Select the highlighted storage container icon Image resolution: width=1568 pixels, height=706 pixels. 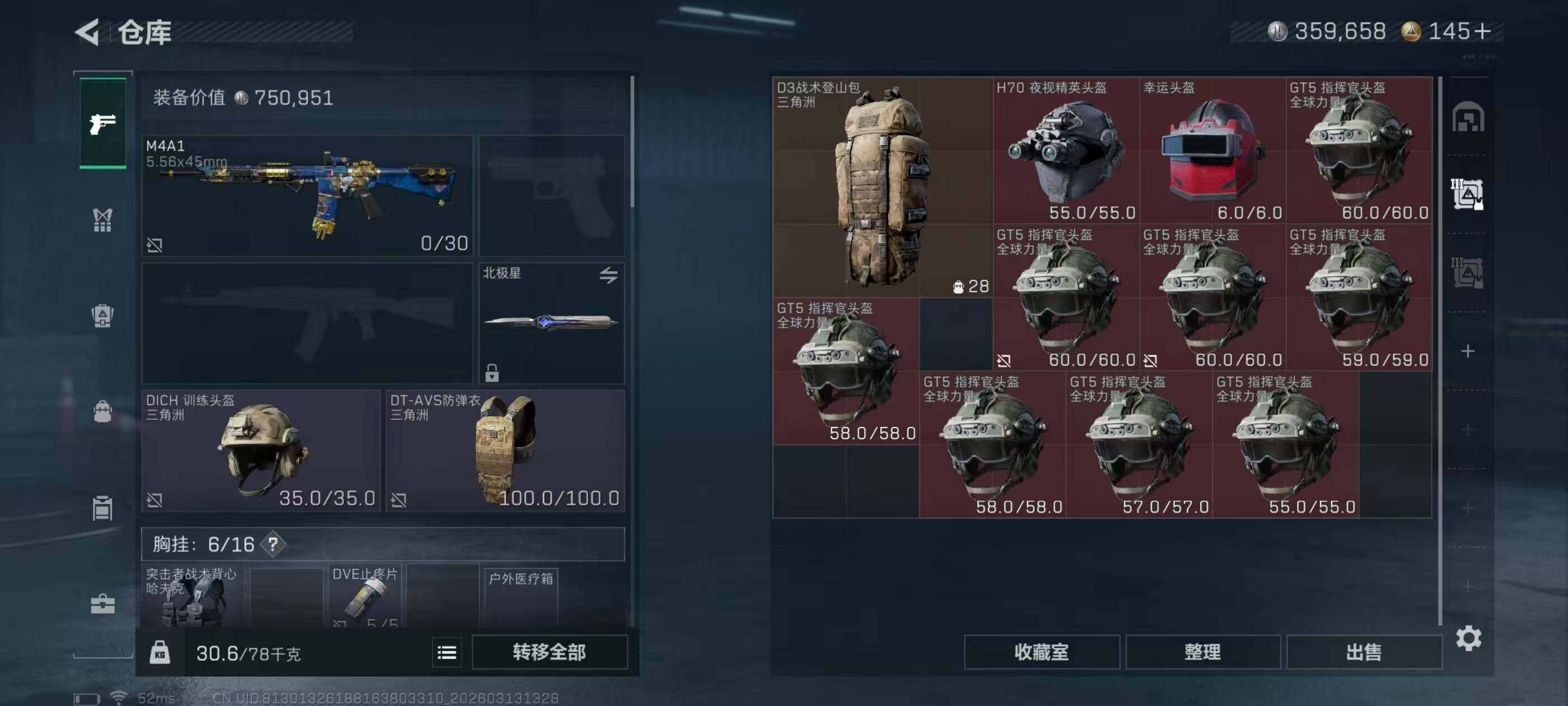[1467, 194]
